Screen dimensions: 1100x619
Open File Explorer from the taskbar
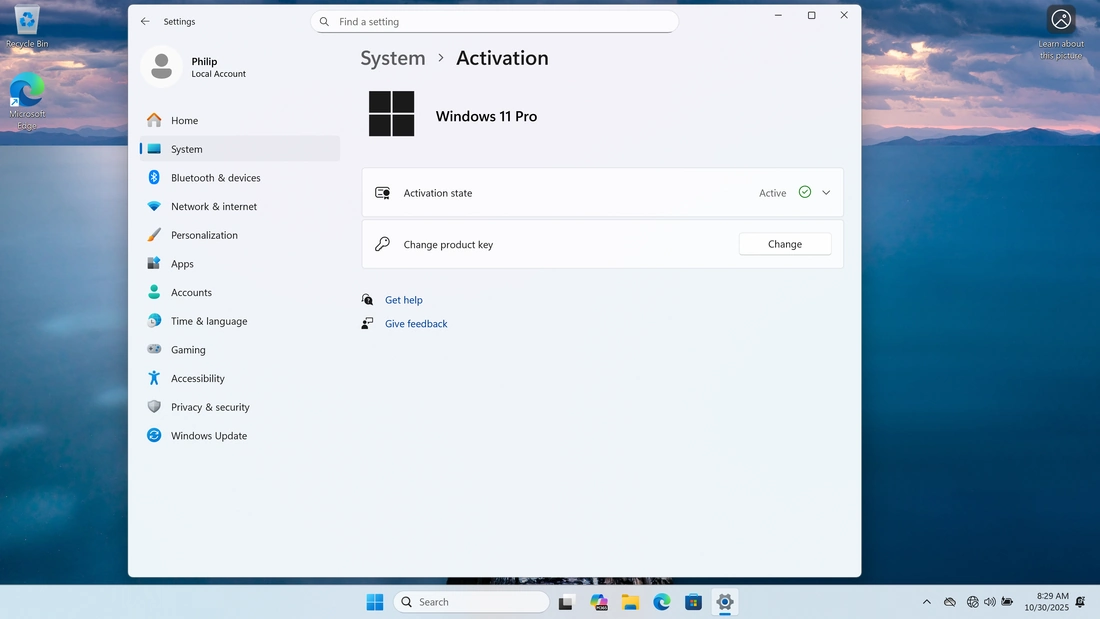click(630, 602)
